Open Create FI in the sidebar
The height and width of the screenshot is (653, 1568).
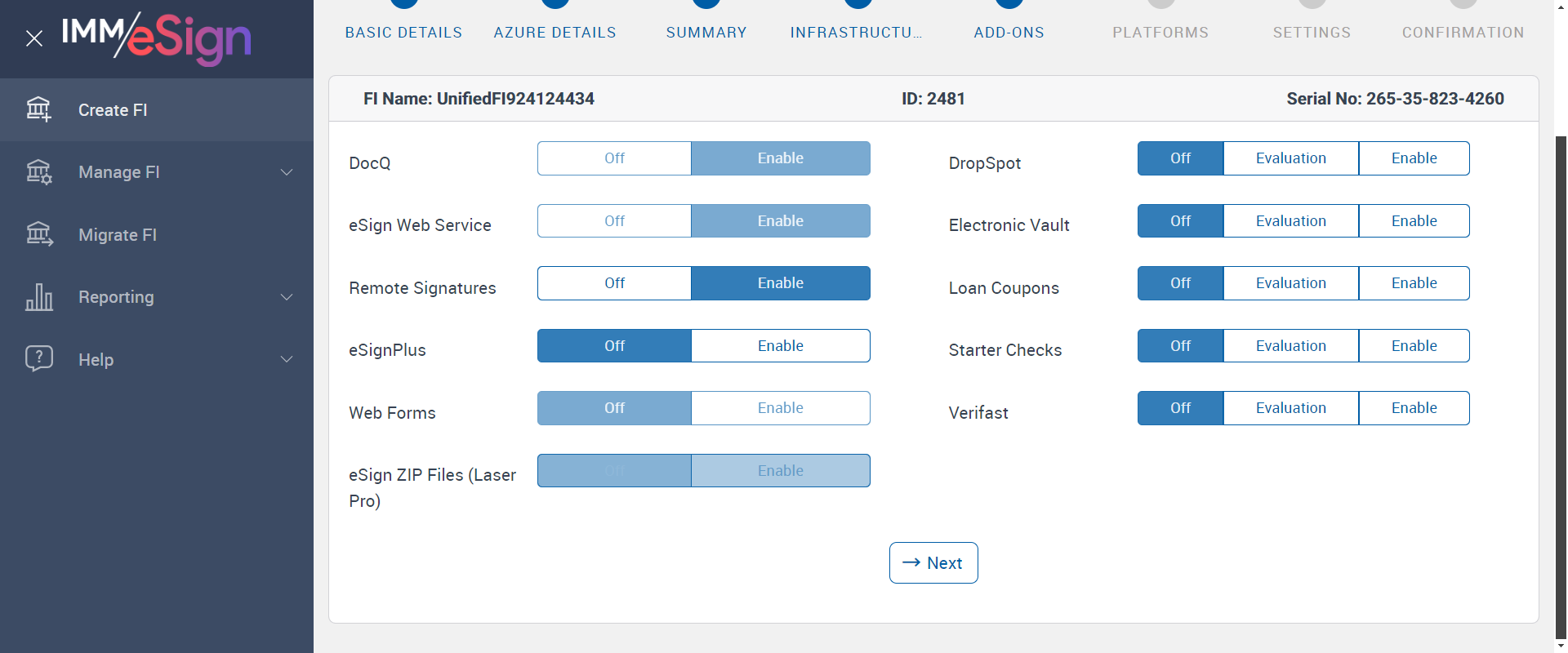[x=157, y=110]
